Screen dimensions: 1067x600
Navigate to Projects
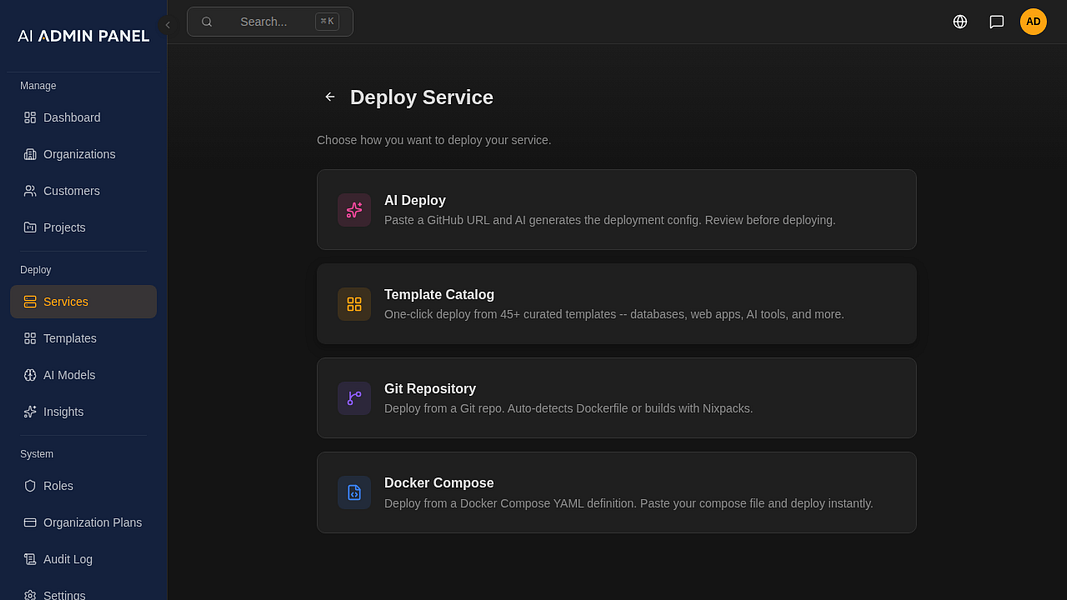click(83, 228)
